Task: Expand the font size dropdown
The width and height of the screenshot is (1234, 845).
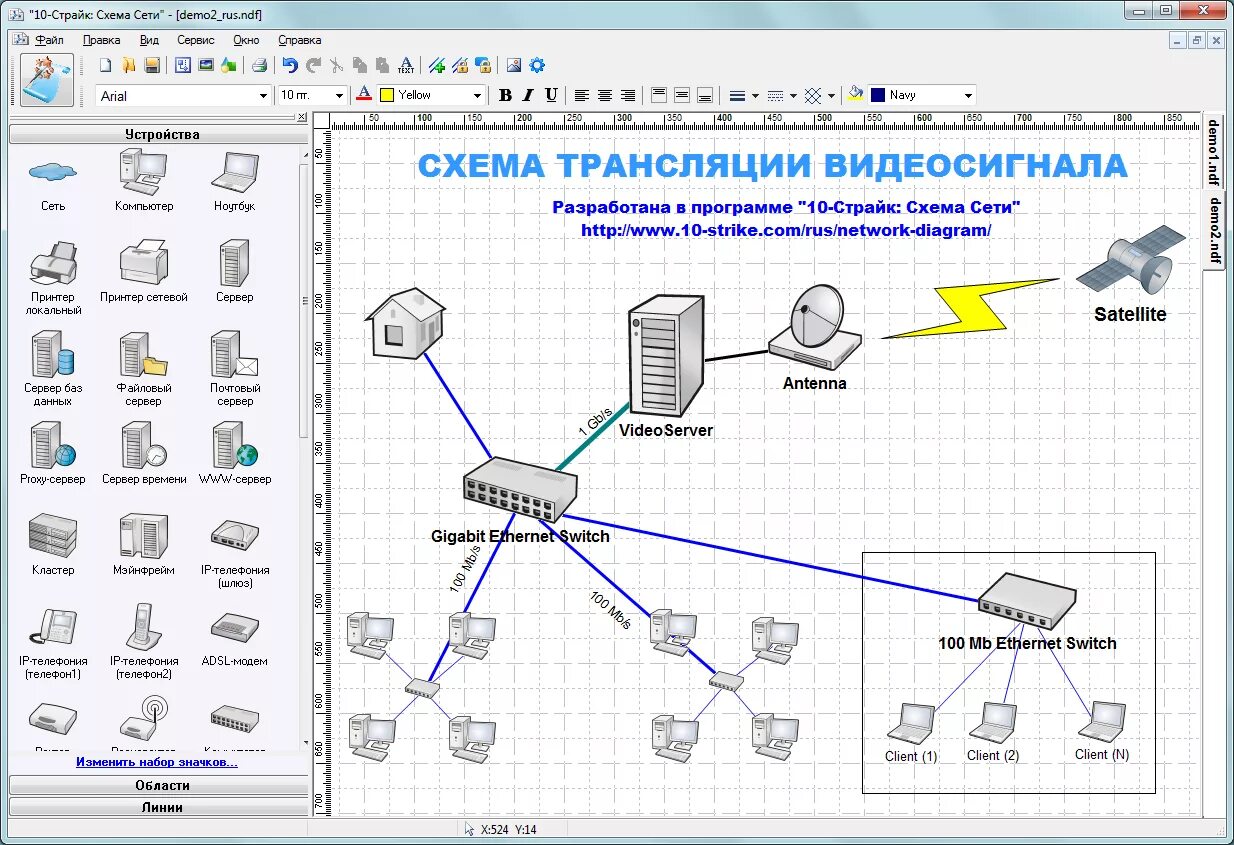Action: click(339, 96)
